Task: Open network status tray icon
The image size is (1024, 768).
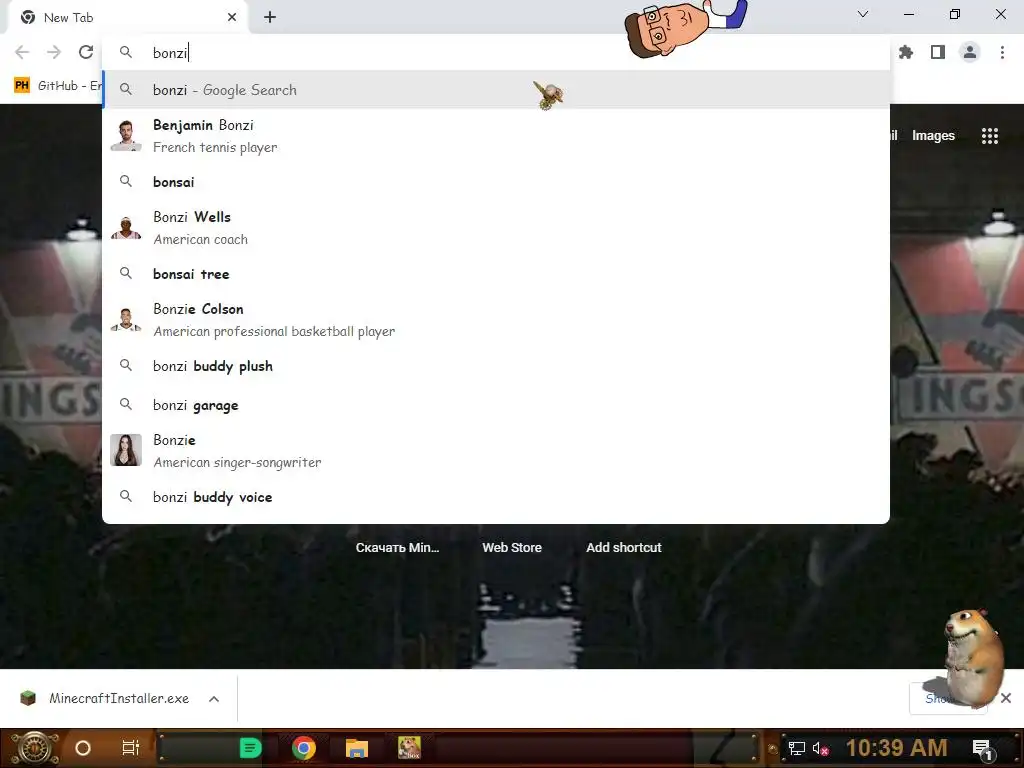Action: pos(797,748)
